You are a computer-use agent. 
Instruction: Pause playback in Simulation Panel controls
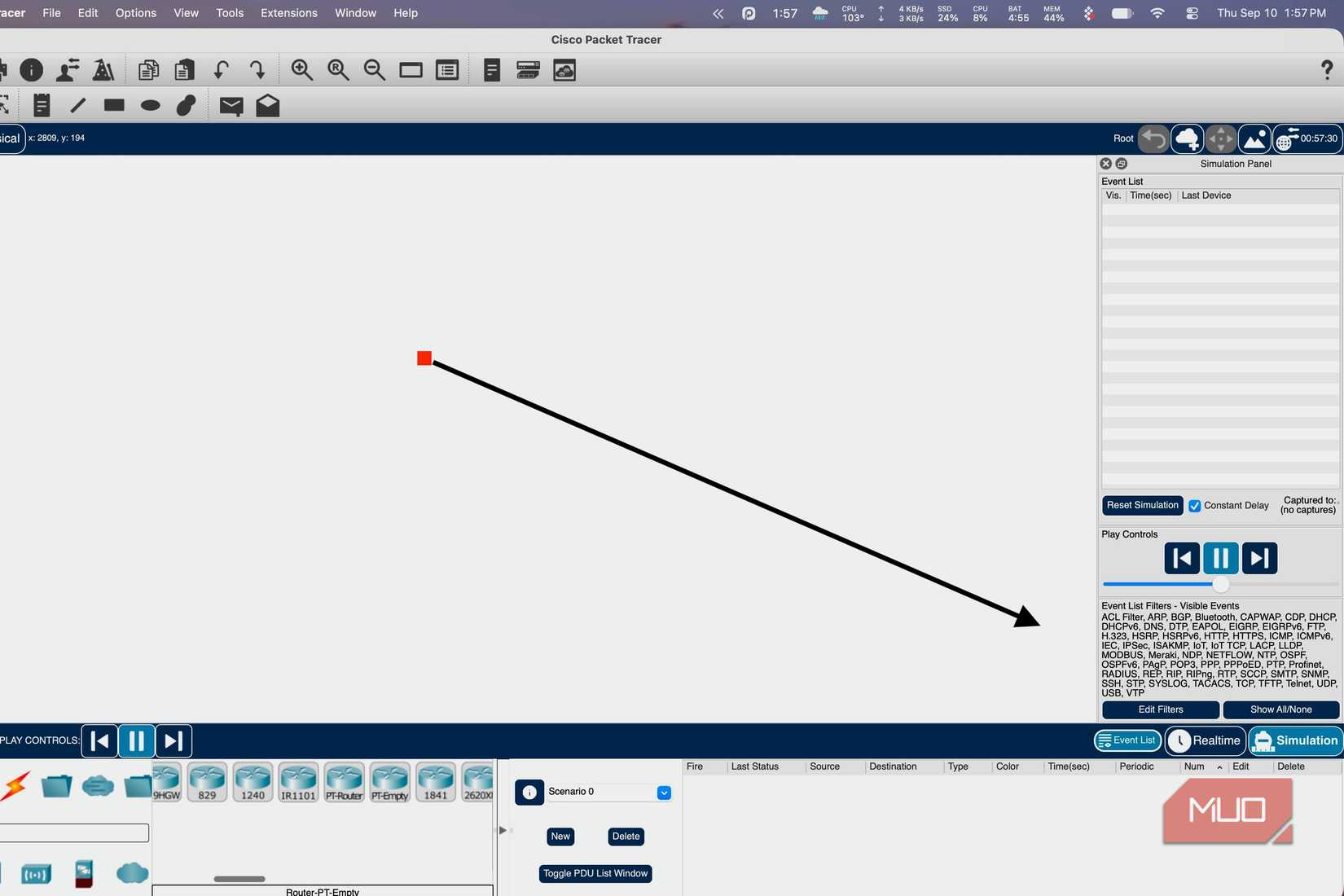point(1220,558)
